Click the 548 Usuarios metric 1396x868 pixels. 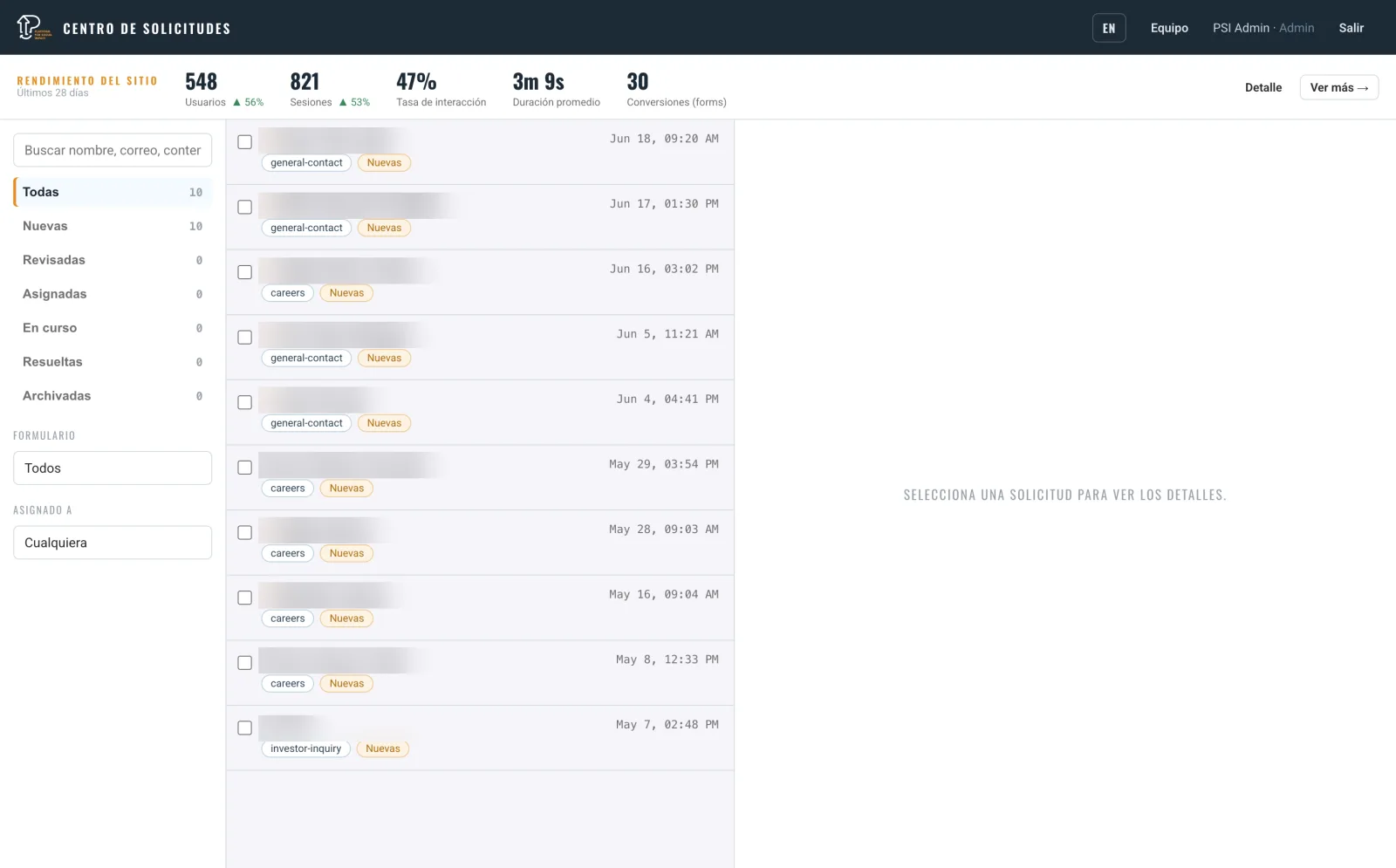pos(224,89)
